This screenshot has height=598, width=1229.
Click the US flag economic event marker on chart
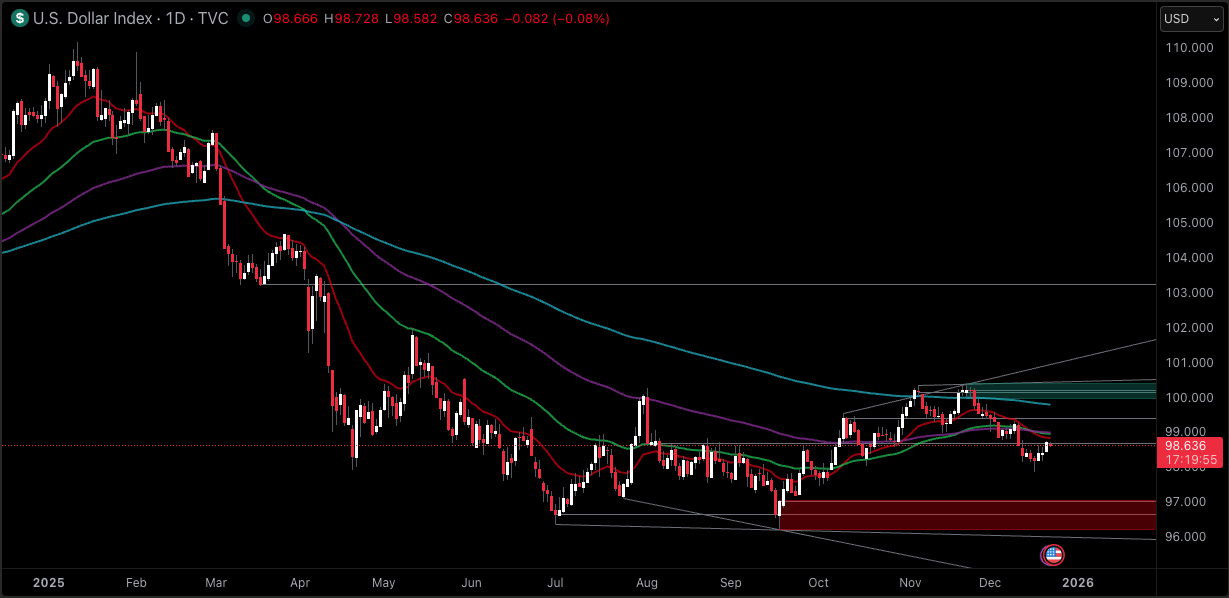[1052, 555]
